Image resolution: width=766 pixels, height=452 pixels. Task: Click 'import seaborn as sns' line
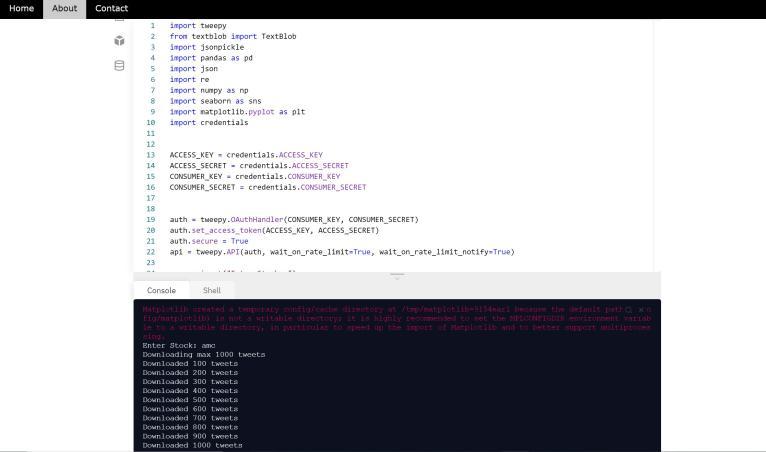point(215,101)
